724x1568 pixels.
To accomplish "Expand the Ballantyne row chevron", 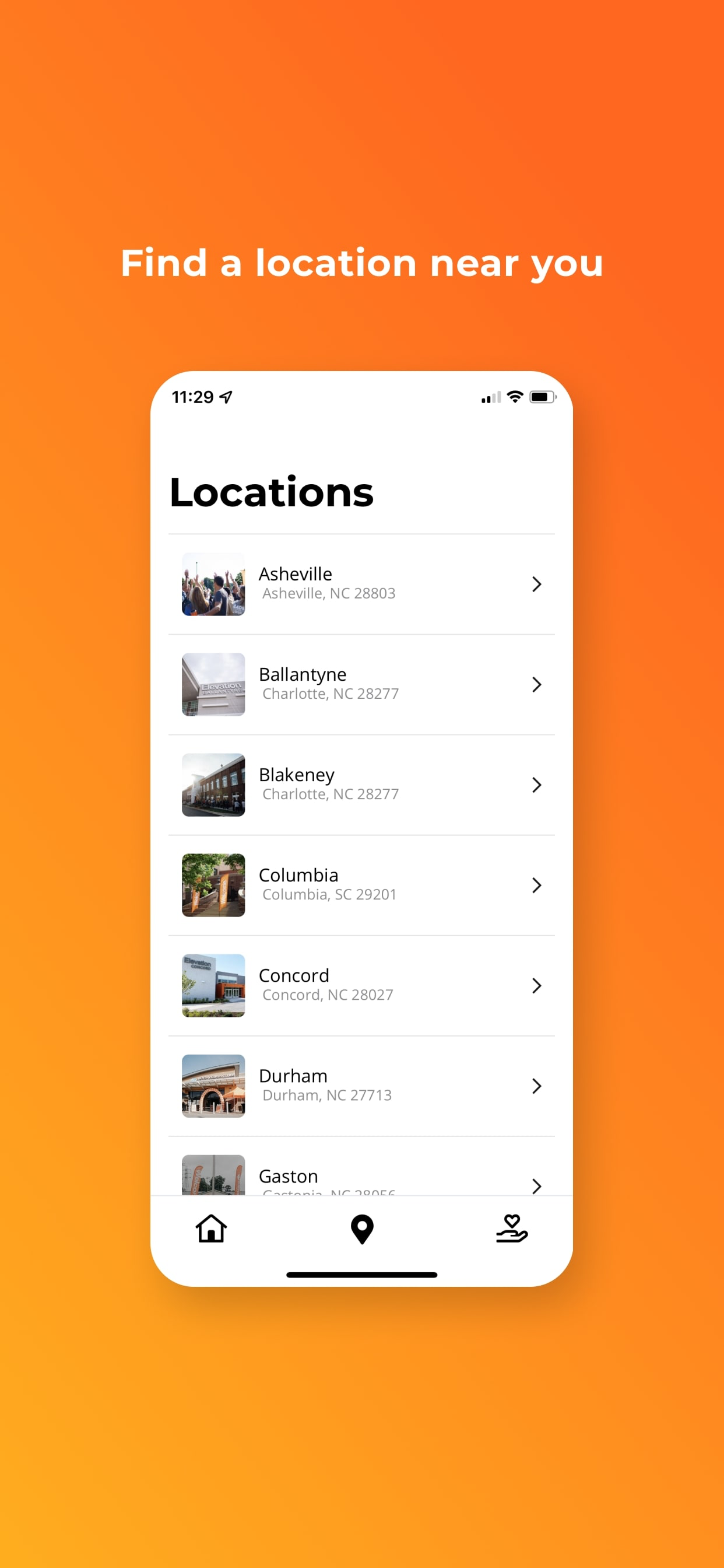I will point(536,685).
